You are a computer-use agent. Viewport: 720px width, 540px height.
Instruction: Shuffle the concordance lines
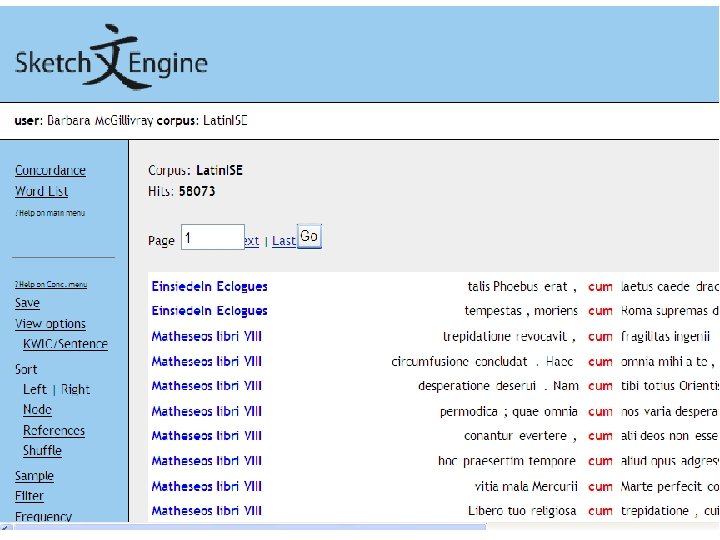point(42,450)
